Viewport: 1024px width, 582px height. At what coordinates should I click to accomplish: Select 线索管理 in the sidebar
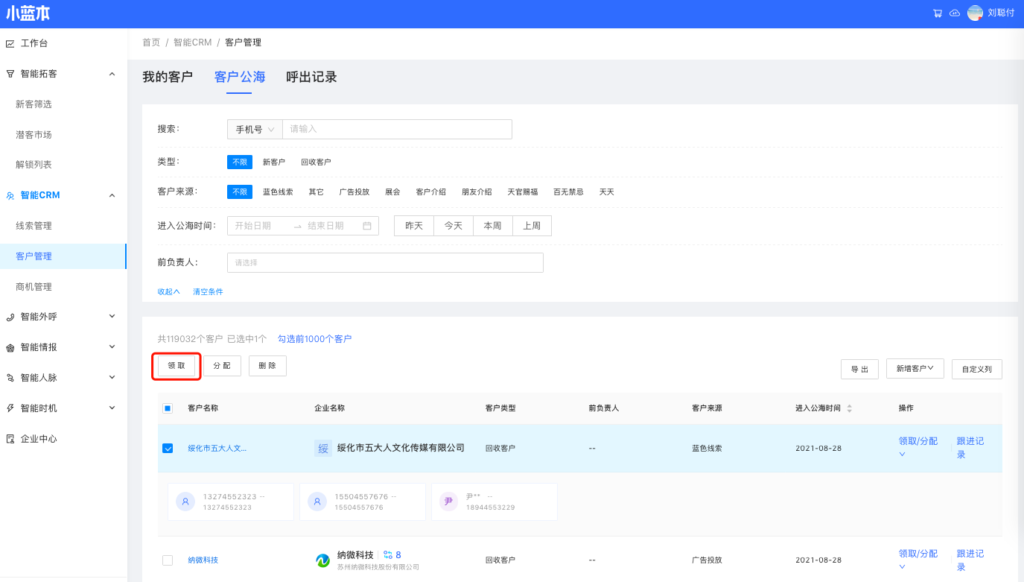tap(34, 226)
